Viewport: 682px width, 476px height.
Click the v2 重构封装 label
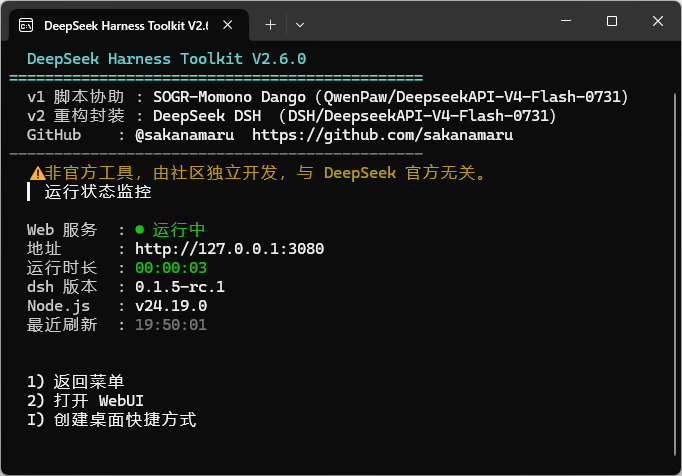pyautogui.click(x=76, y=116)
